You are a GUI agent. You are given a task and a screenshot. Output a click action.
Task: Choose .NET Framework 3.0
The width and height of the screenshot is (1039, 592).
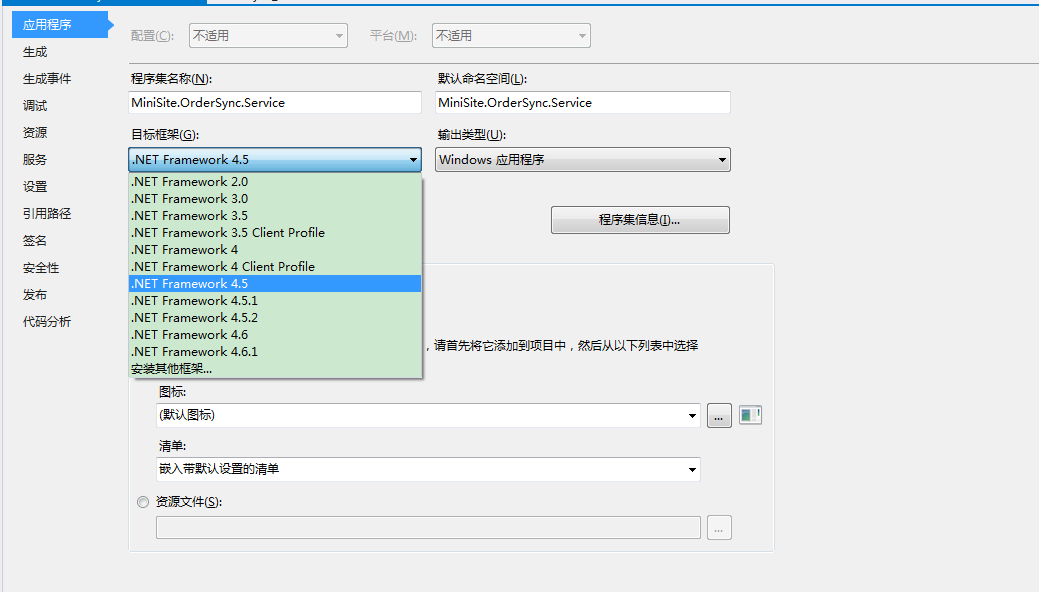(x=275, y=199)
